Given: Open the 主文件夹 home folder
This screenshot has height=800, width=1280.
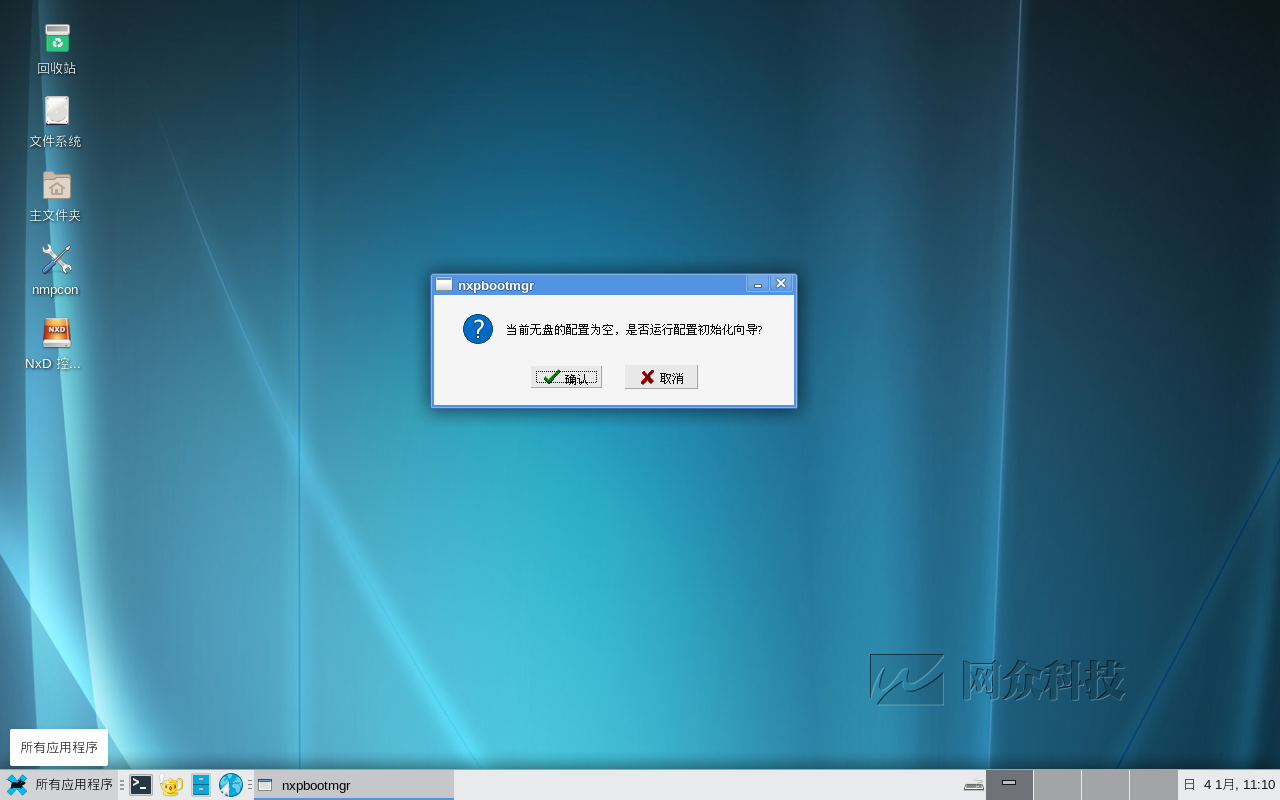Looking at the screenshot, I should 55,186.
